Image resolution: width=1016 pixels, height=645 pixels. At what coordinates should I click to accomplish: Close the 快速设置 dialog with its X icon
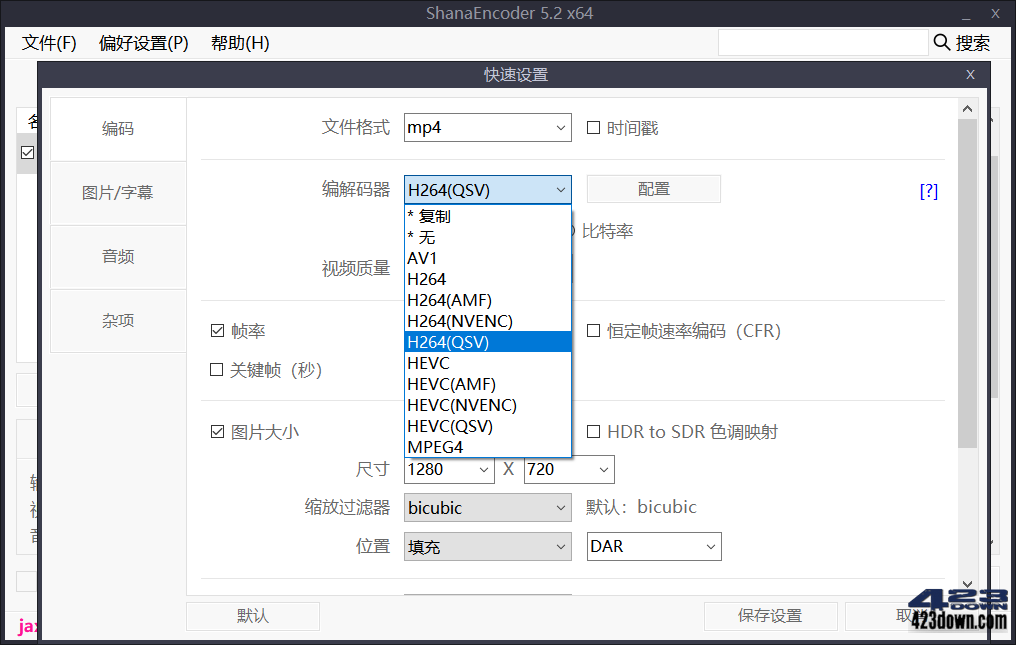[x=969, y=74]
